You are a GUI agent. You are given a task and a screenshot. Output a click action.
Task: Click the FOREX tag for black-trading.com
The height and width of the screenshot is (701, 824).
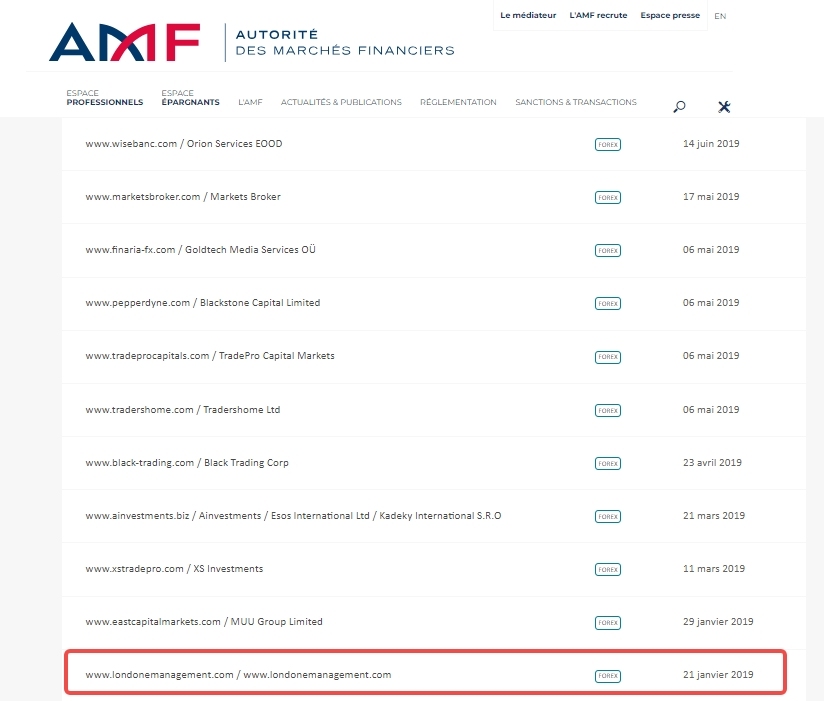607,463
